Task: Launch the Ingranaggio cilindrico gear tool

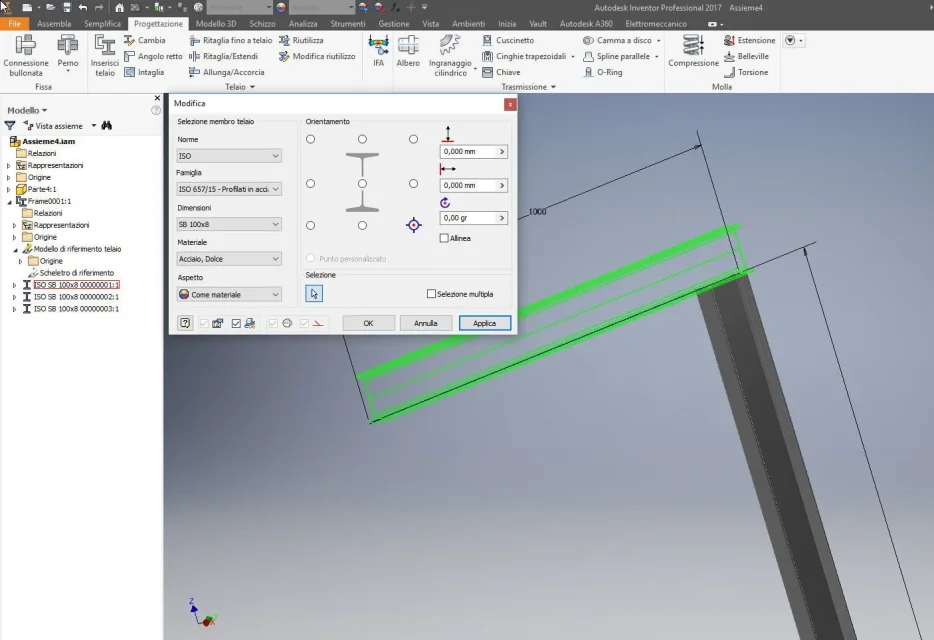Action: click(450, 55)
